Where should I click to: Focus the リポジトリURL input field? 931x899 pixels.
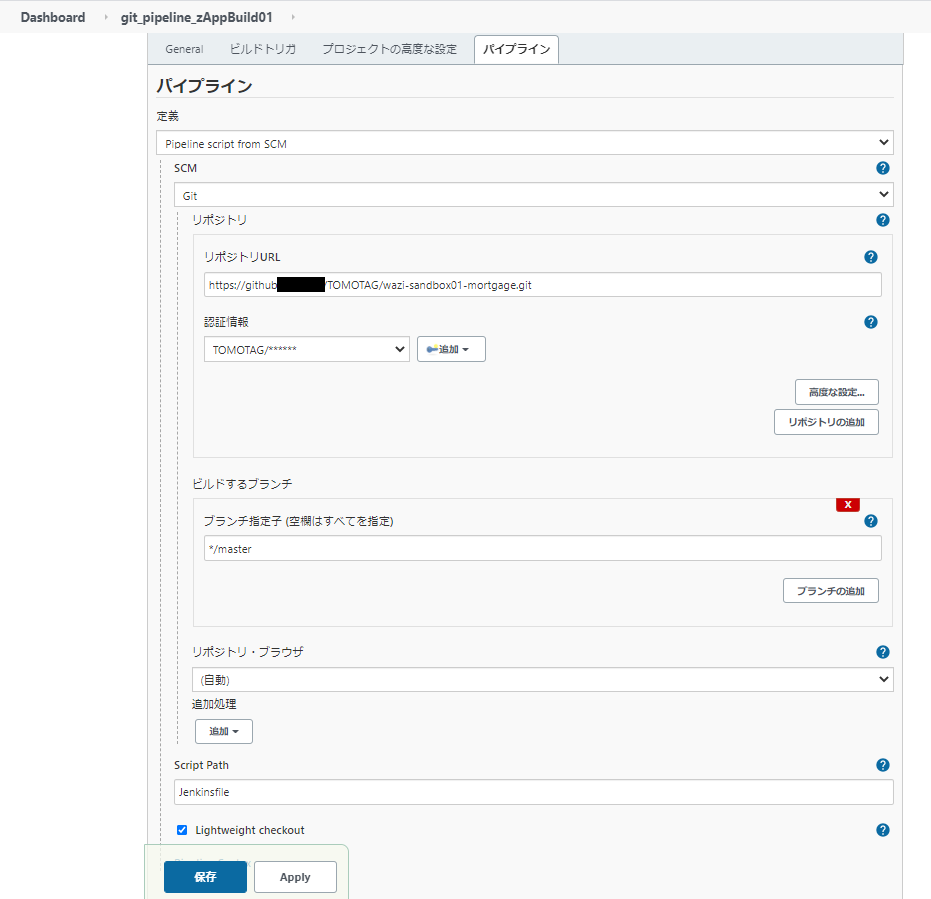click(x=543, y=284)
